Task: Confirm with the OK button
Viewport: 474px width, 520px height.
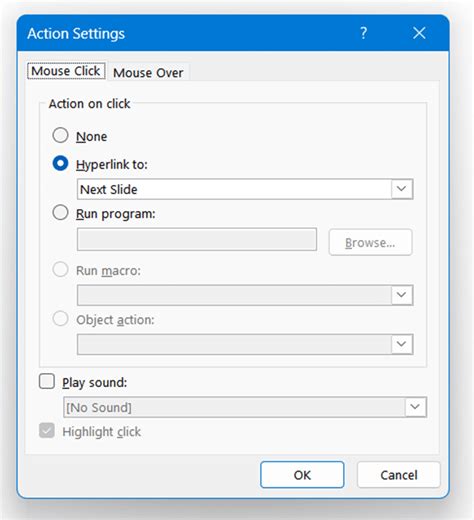Action: 302,475
